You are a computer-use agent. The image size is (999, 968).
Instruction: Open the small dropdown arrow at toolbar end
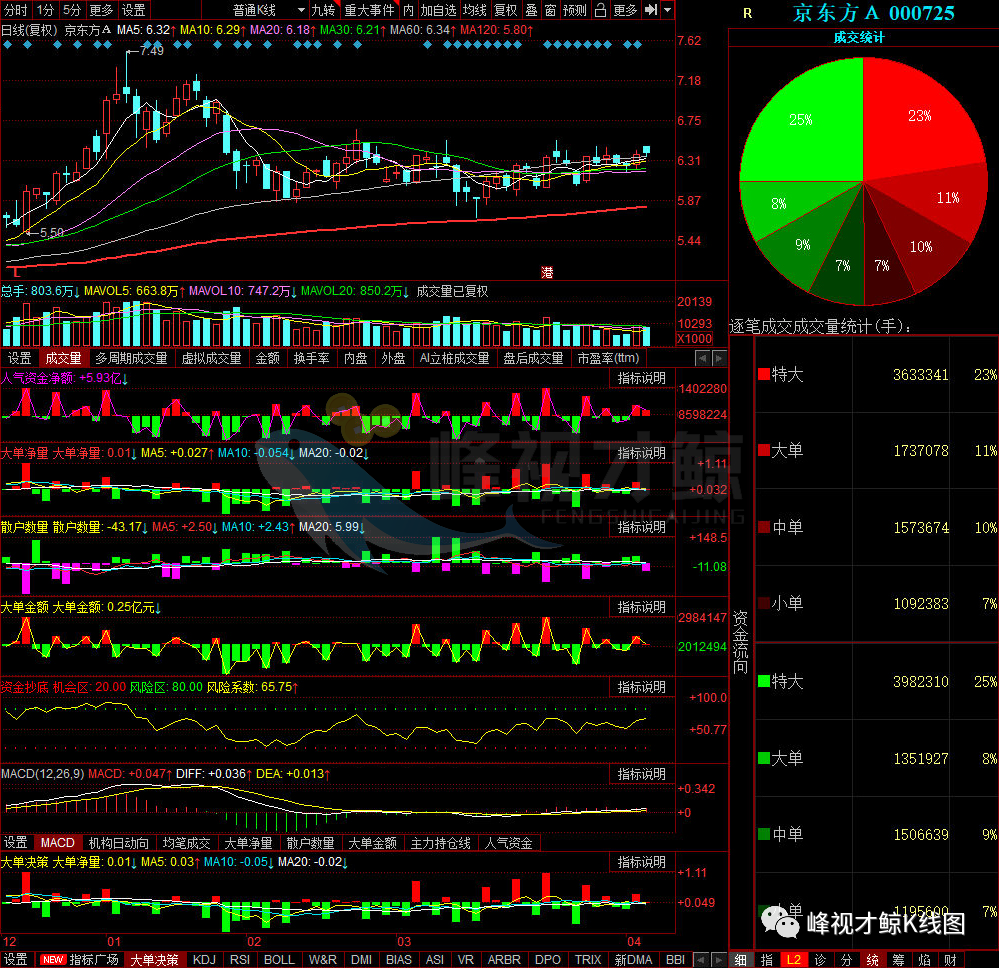click(x=667, y=10)
